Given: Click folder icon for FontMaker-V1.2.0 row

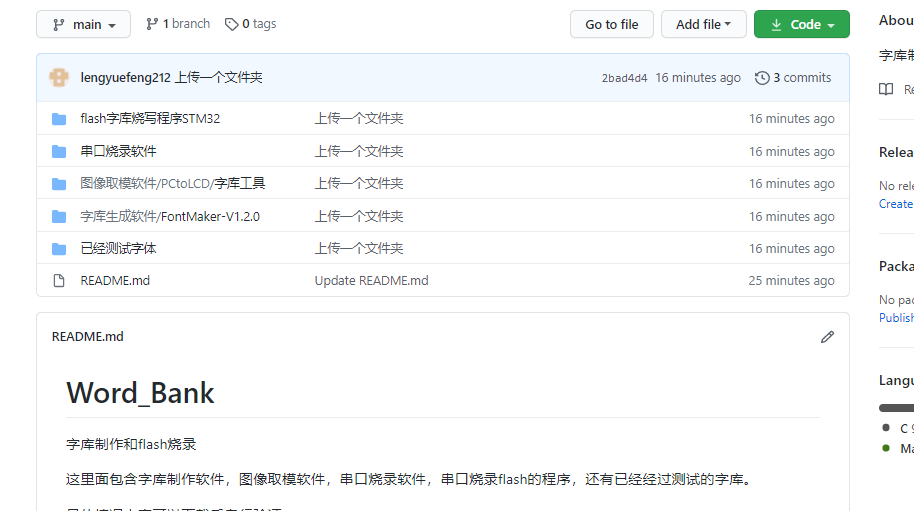Looking at the screenshot, I should [x=59, y=217].
